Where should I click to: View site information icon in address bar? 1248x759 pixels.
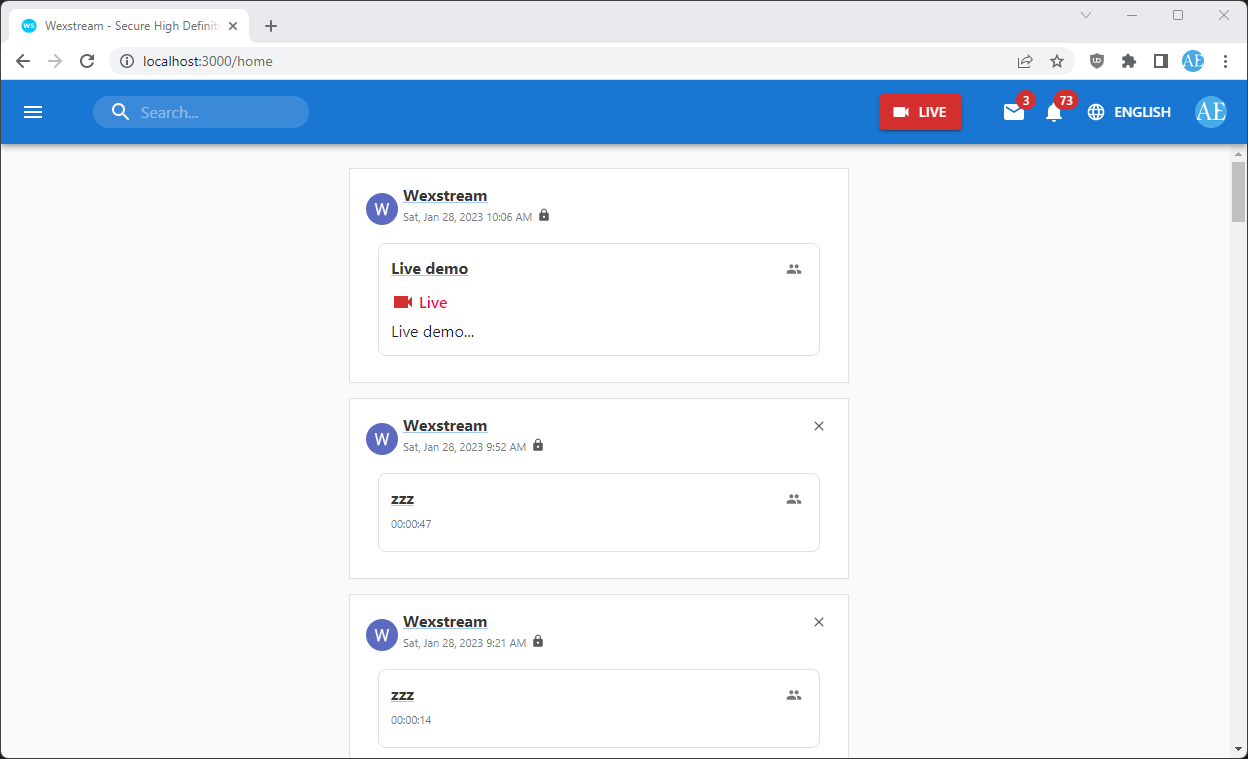point(127,61)
